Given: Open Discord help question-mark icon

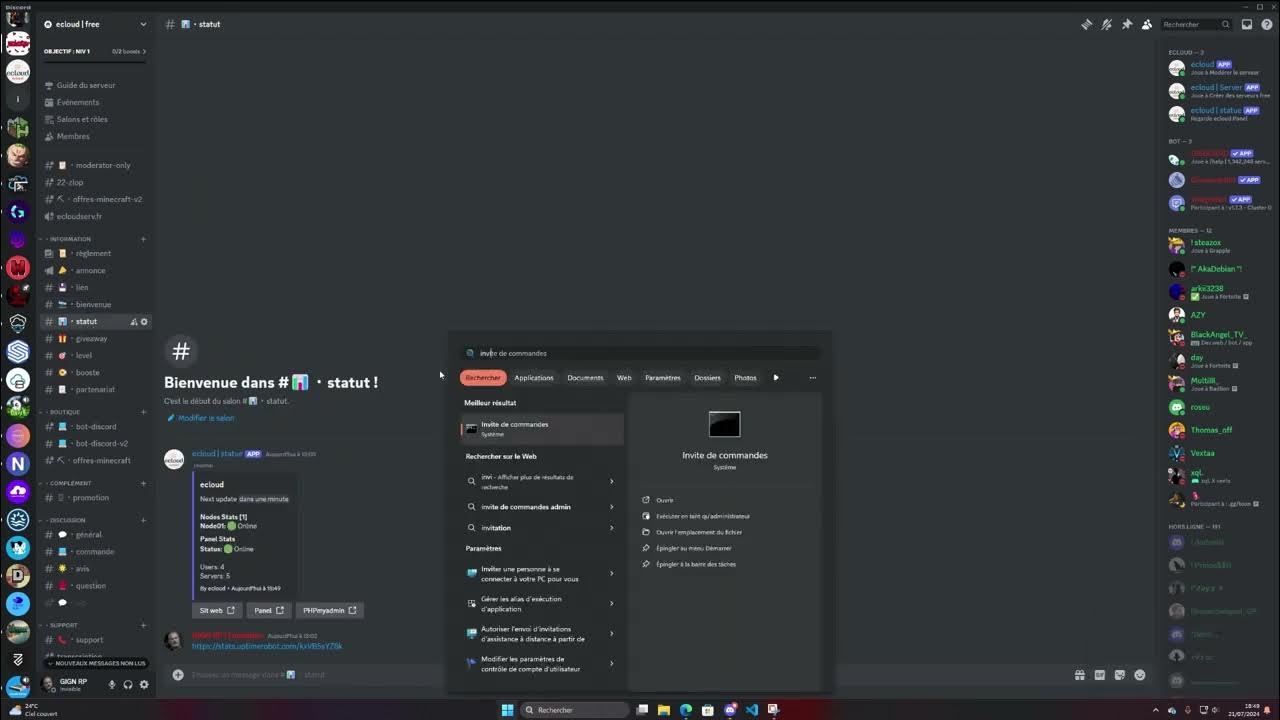Looking at the screenshot, I should click(1267, 24).
